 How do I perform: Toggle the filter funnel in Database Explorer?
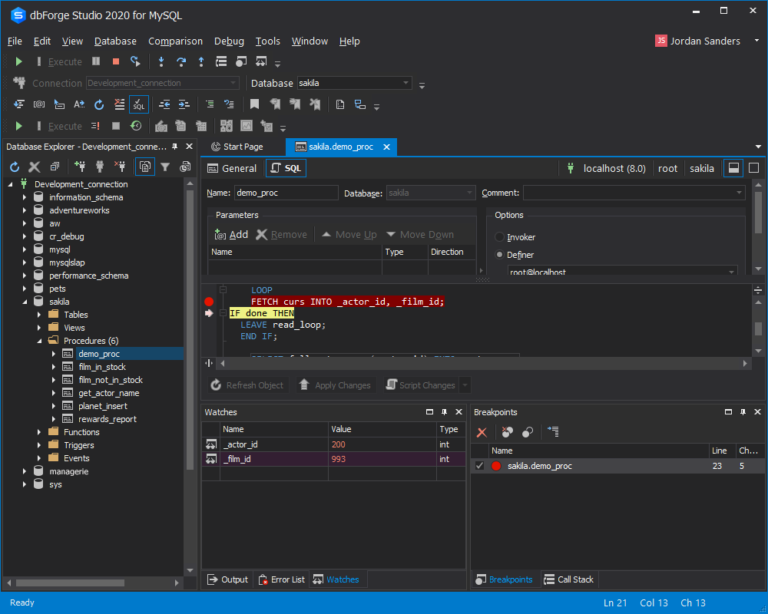165,167
